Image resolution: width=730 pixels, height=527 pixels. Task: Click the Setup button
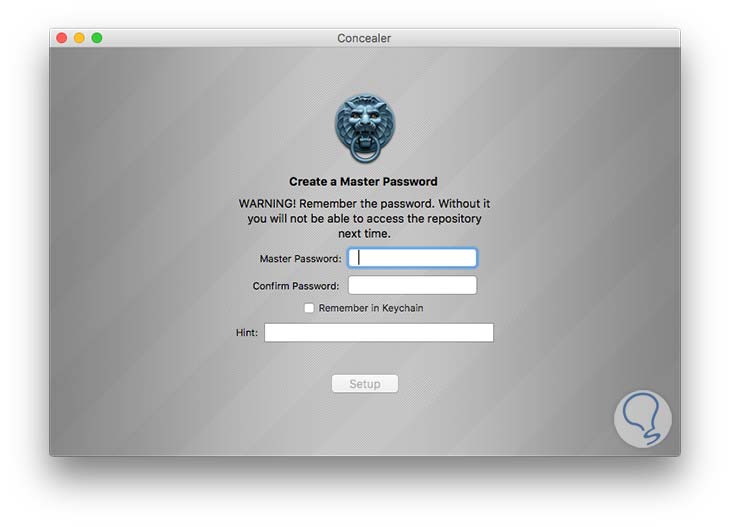(365, 384)
